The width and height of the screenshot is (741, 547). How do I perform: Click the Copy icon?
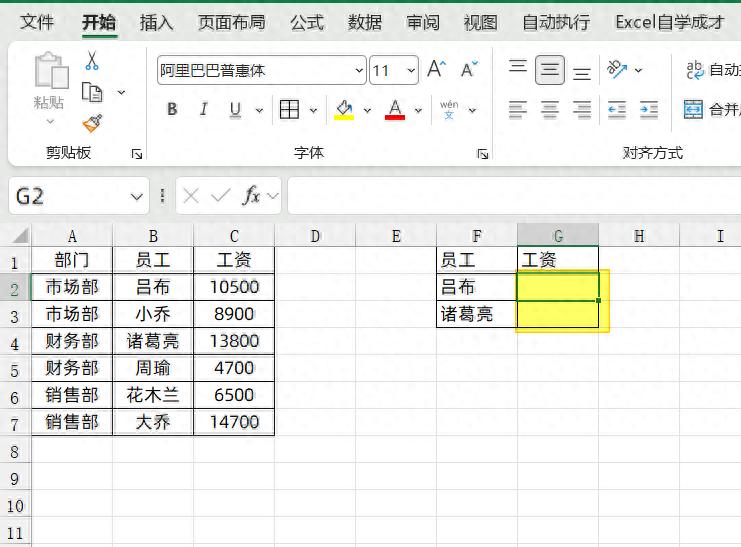(92, 92)
